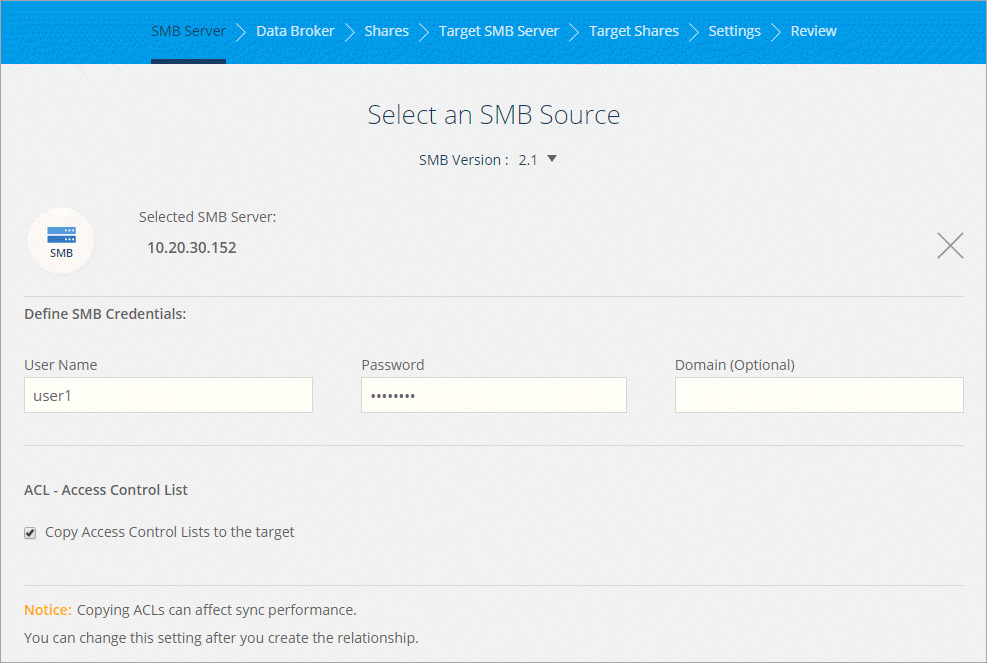Screen dimensions: 987x663
Task: Enable the Copy Access Control Lists checkbox
Action: click(31, 533)
